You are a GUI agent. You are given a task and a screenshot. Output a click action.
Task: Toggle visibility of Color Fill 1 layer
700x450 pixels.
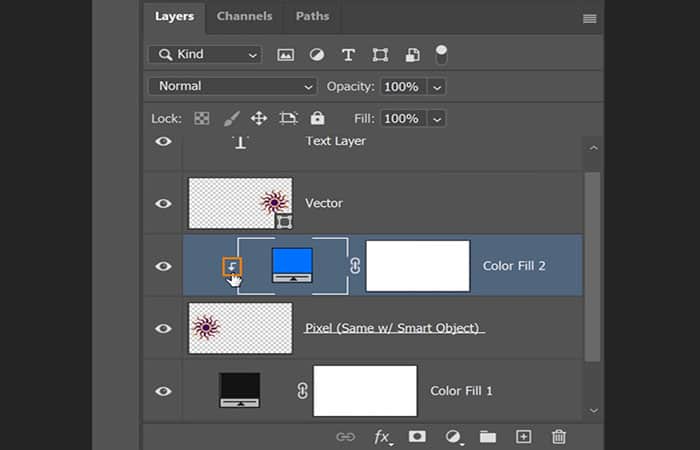pos(163,391)
